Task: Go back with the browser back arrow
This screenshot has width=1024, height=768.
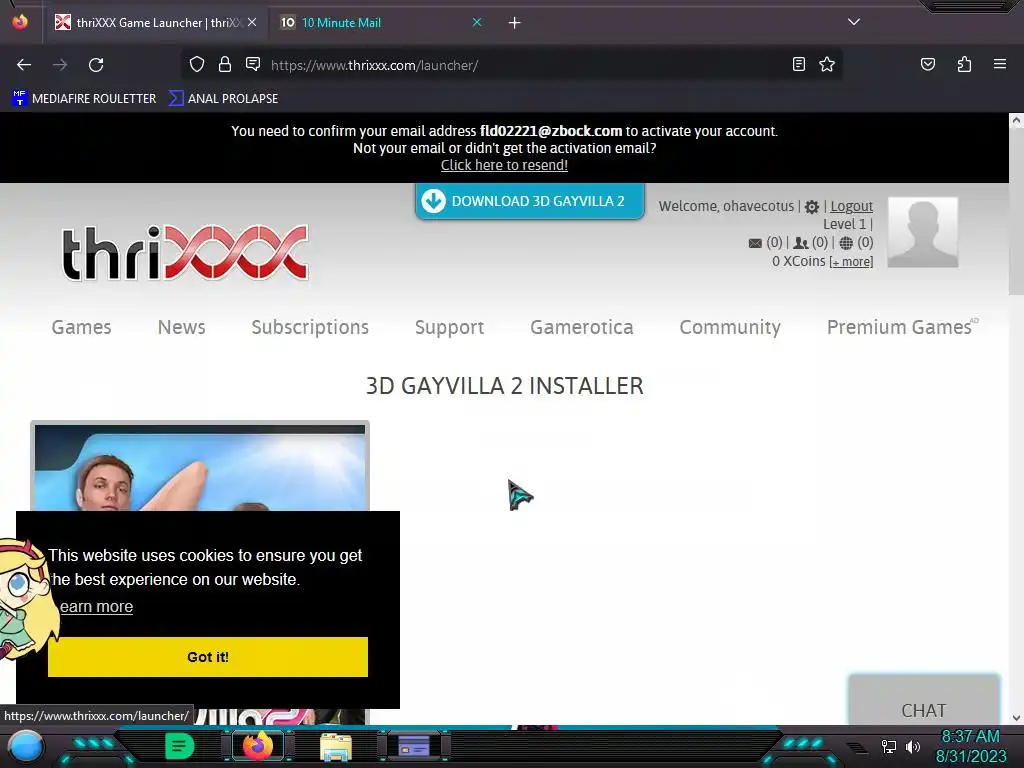Action: (24, 65)
